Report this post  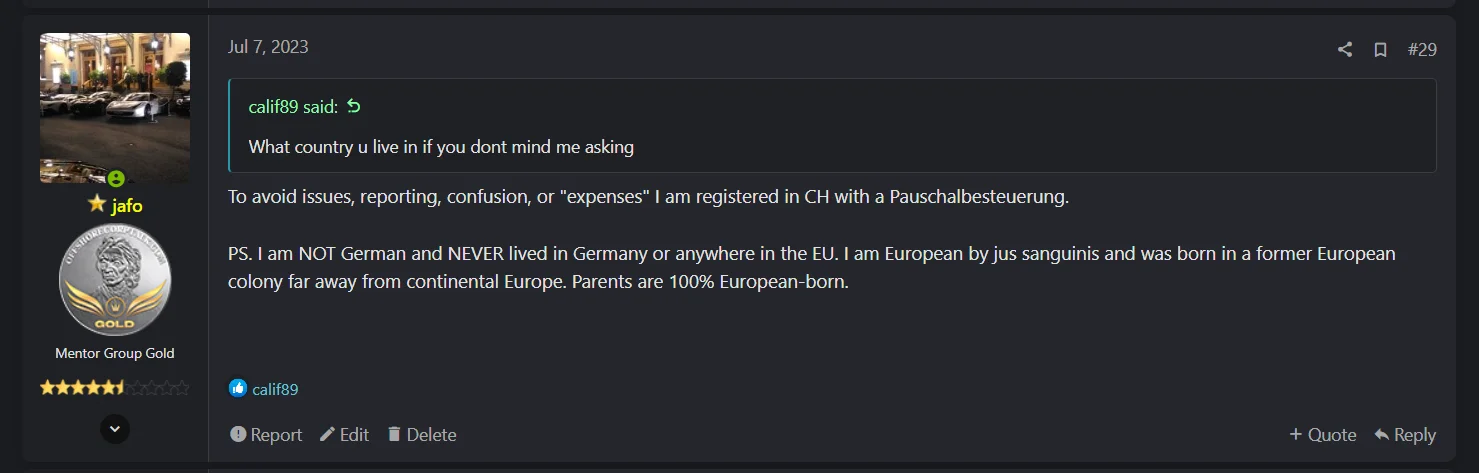[266, 434]
